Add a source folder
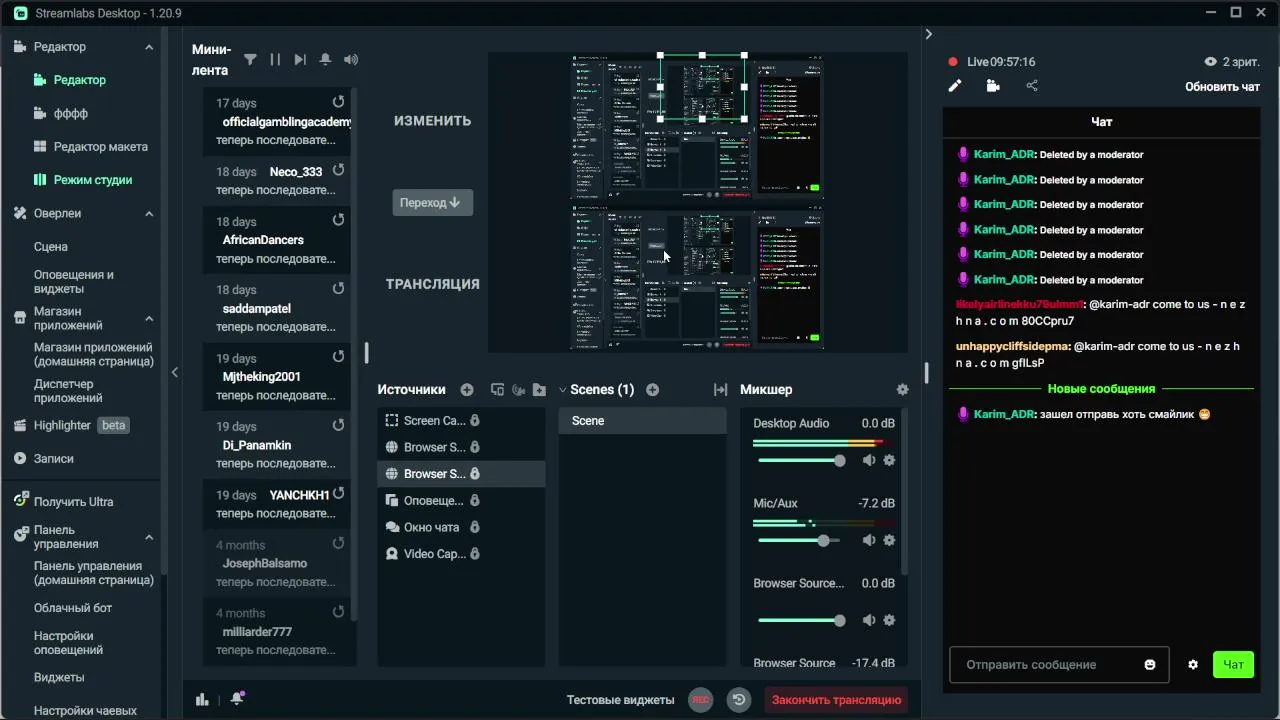The height and width of the screenshot is (720, 1280). click(x=539, y=390)
